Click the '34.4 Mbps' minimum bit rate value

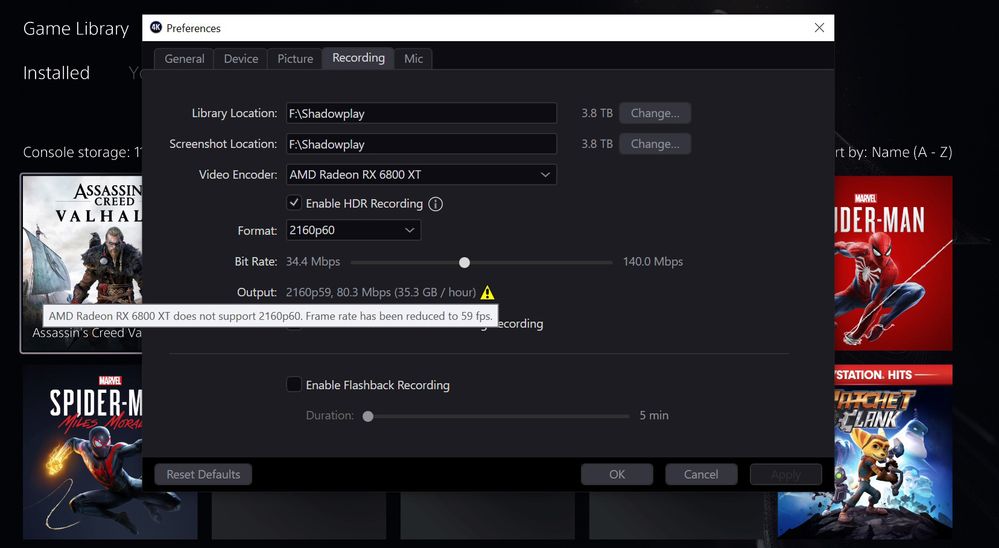313,262
